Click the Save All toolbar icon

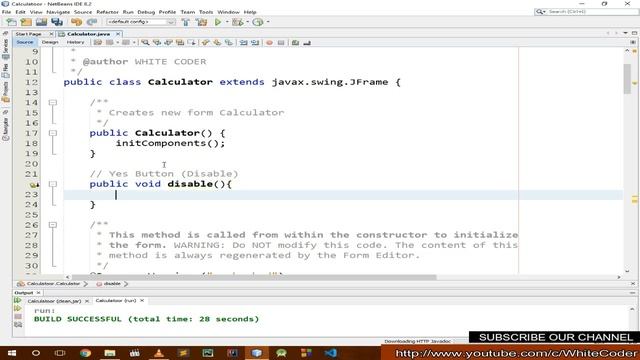click(x=57, y=22)
